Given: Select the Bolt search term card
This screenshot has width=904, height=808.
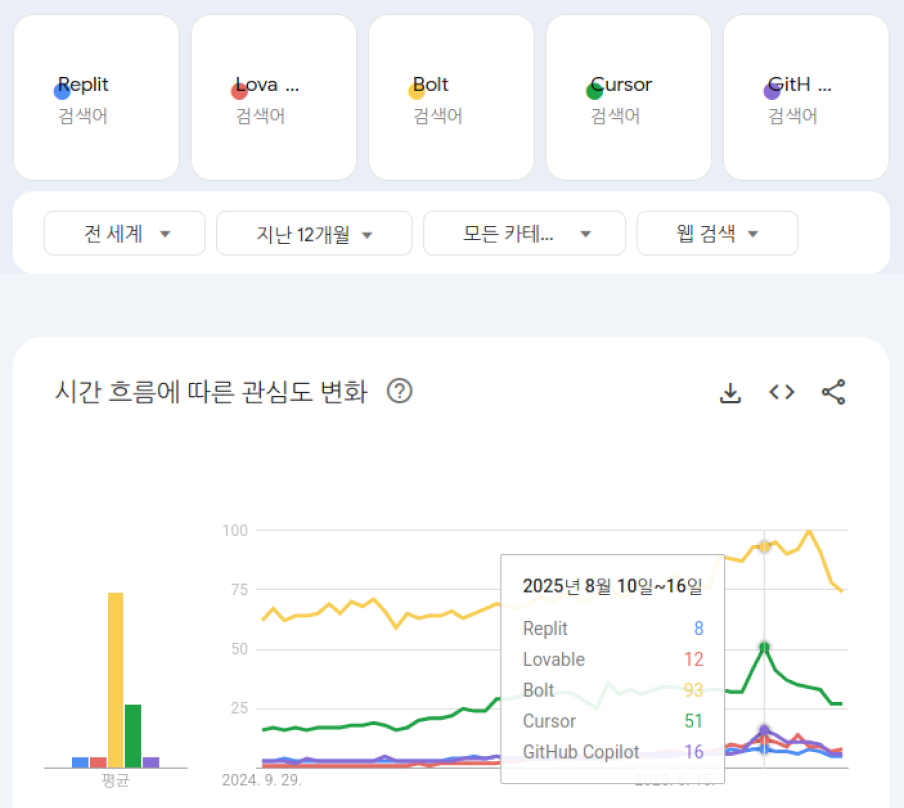Looking at the screenshot, I should [x=451, y=97].
